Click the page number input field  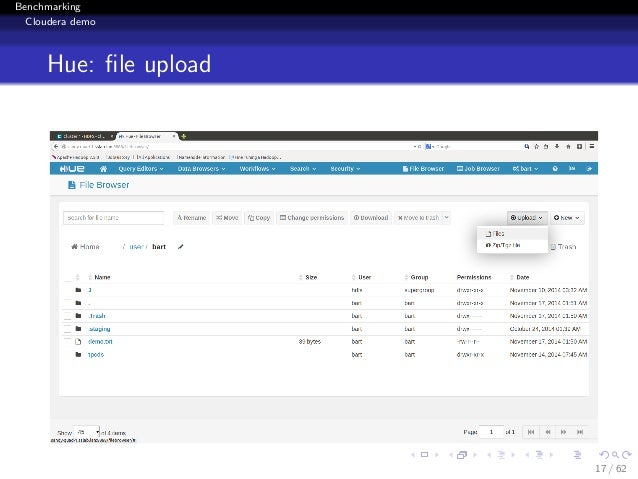[491, 432]
